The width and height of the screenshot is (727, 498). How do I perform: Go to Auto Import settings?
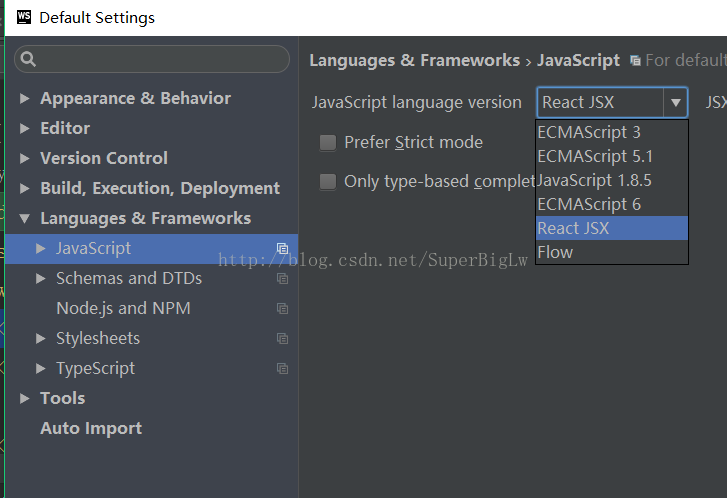[x=91, y=428]
